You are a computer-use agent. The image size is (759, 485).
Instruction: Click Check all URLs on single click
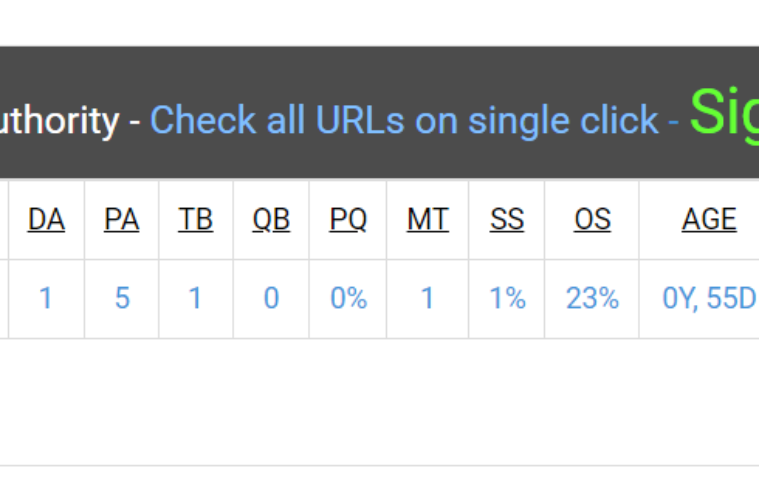[x=404, y=120]
